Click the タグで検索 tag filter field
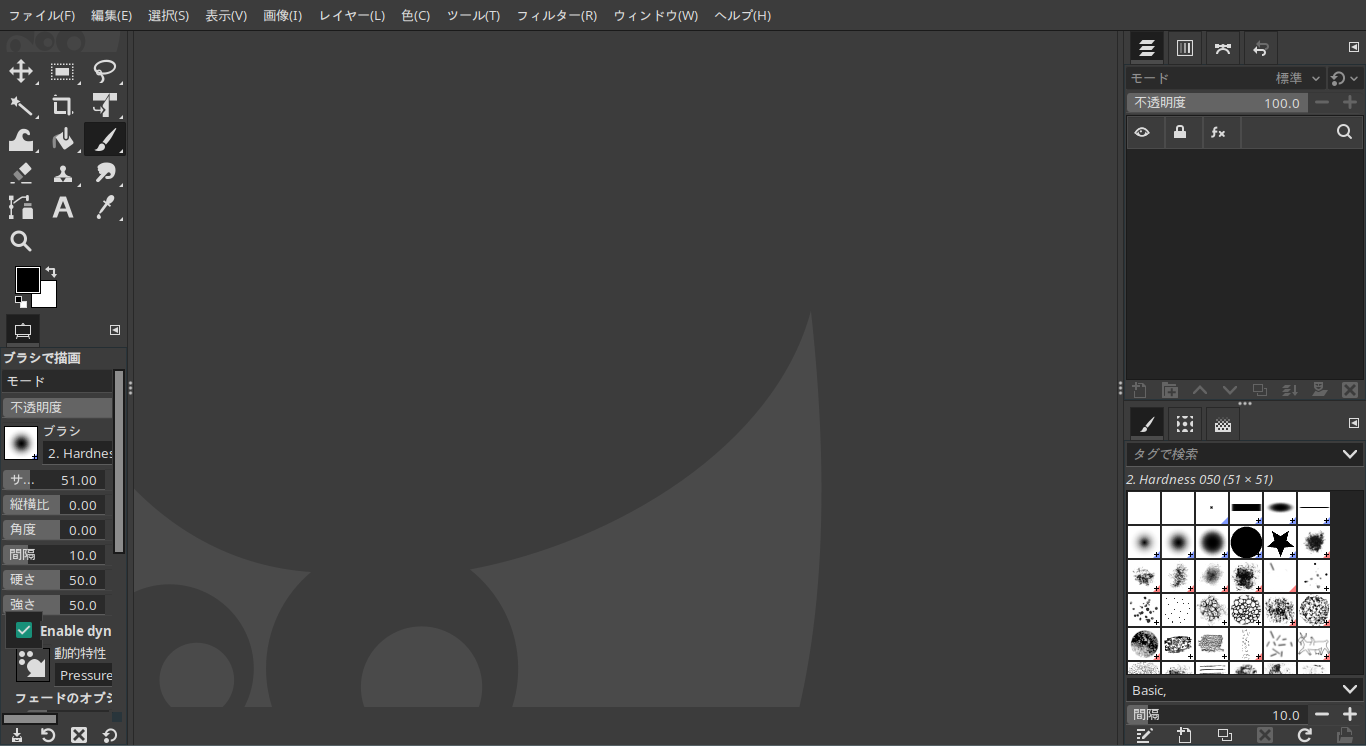The height and width of the screenshot is (746, 1366). point(1232,454)
